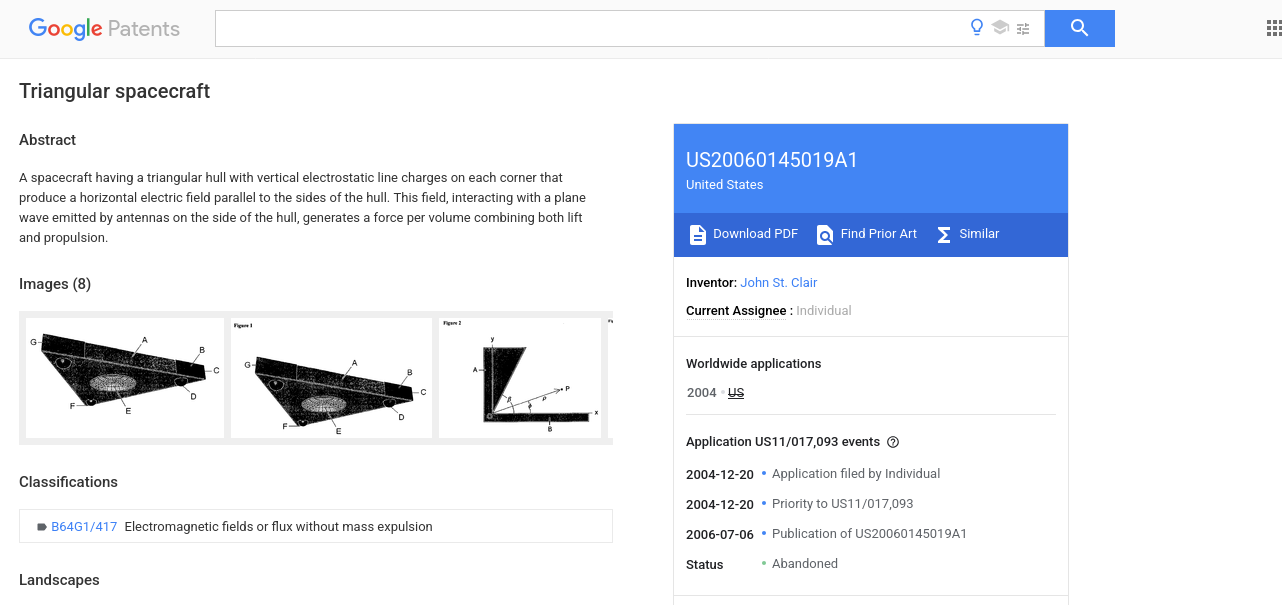Open the Google Patents home logo

[x=104, y=28]
